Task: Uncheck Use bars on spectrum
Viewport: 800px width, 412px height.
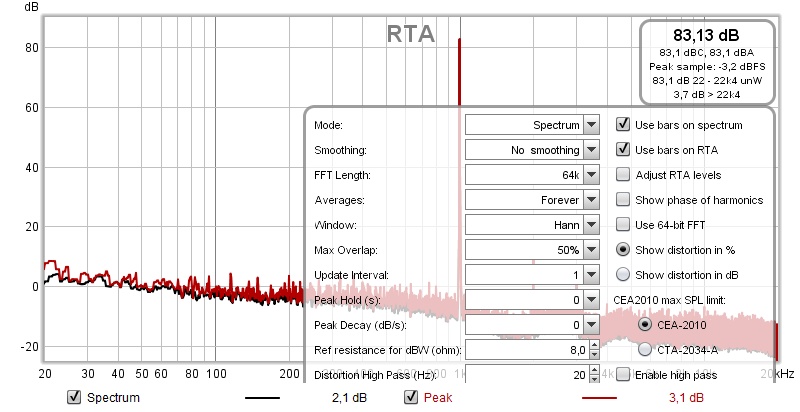Action: tap(623, 125)
